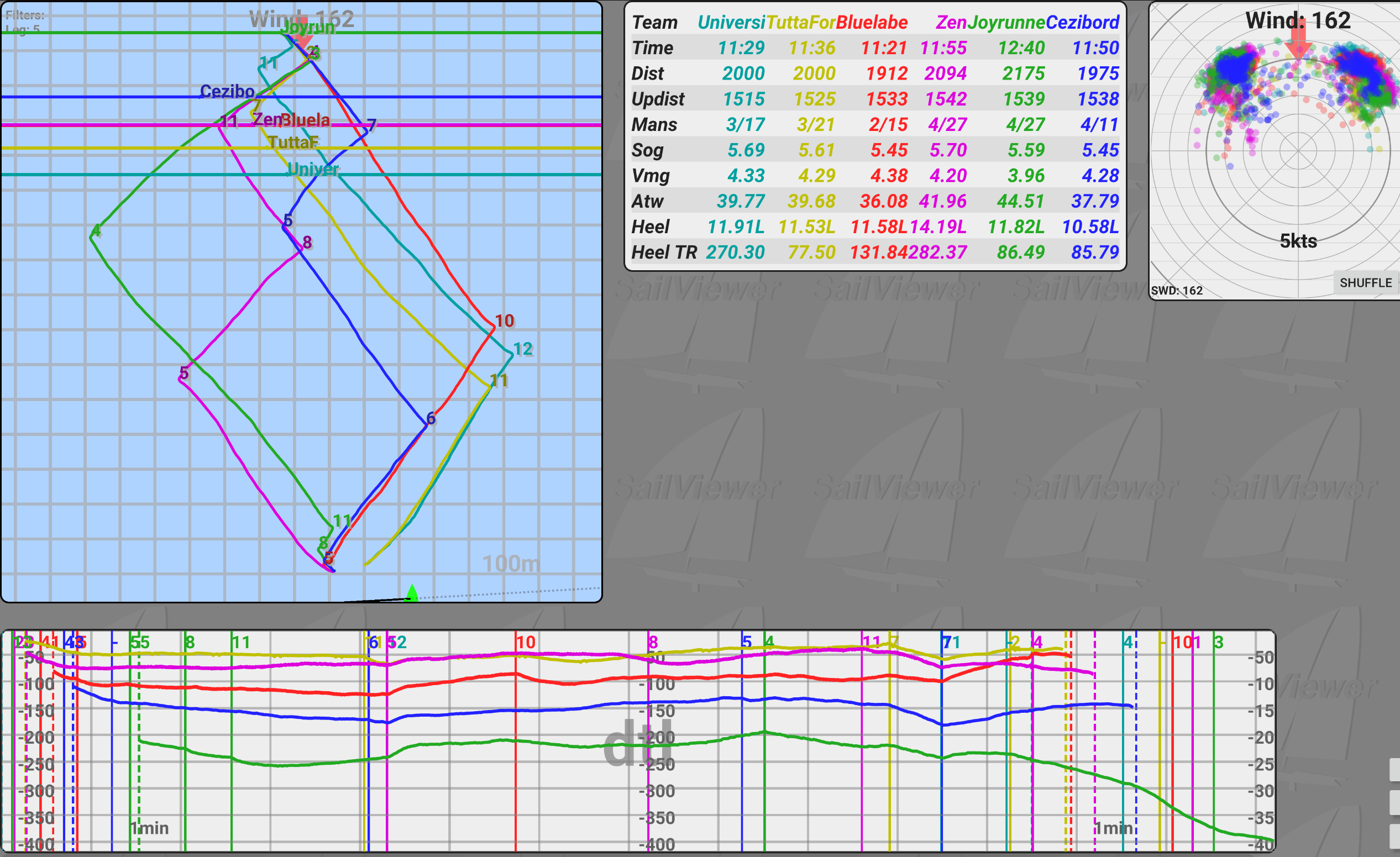Click blue maneuver marker 6 on the map
The width and height of the screenshot is (1400, 857).
(x=431, y=419)
